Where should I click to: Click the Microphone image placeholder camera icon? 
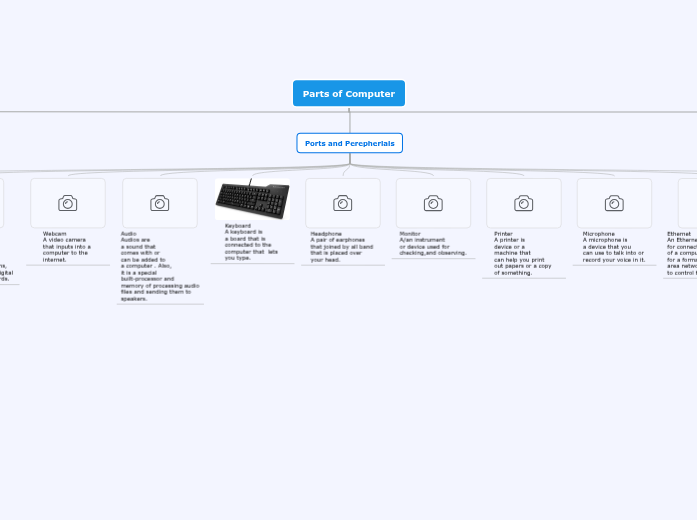pos(614,203)
